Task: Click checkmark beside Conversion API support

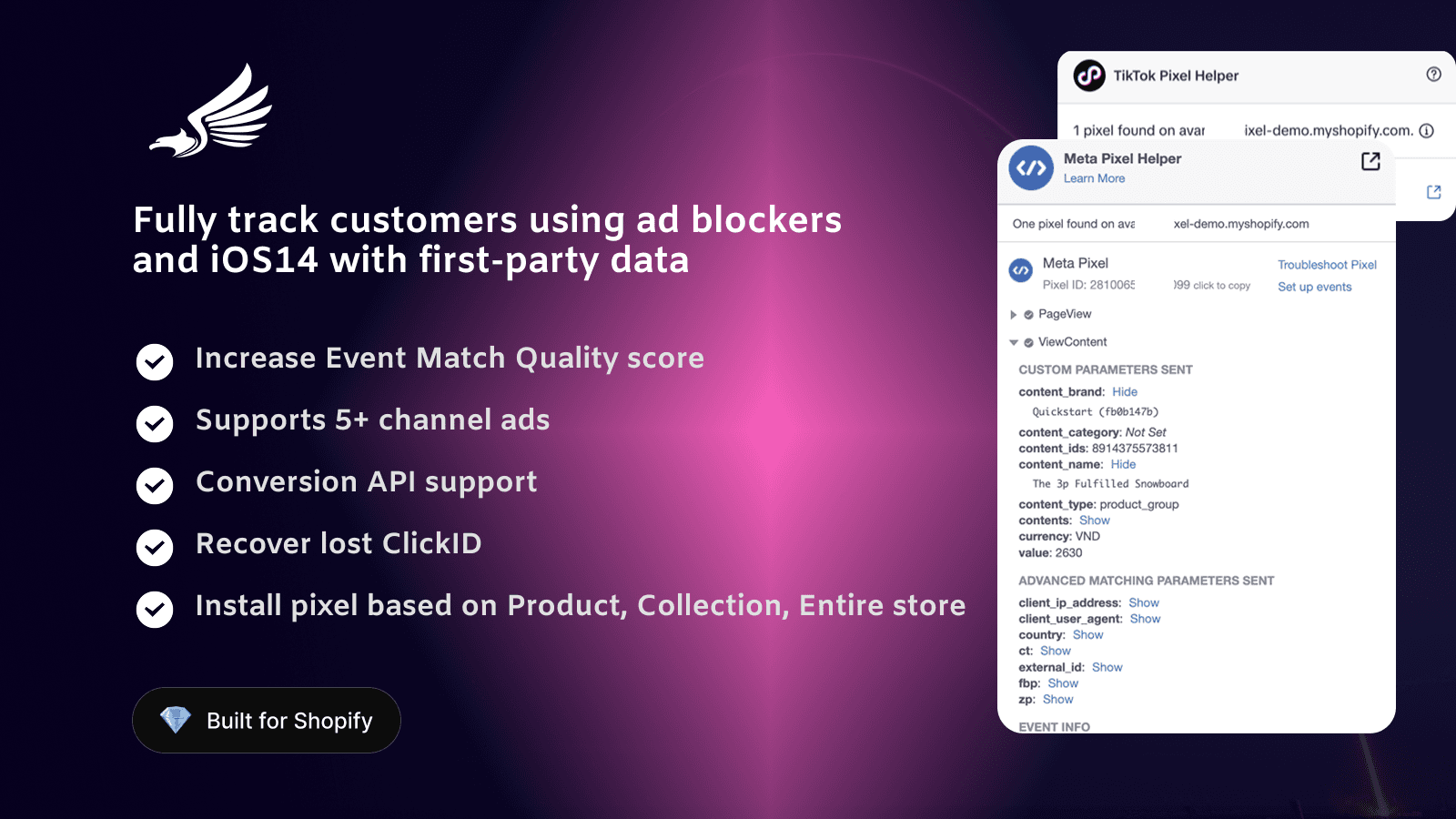Action: [x=155, y=486]
